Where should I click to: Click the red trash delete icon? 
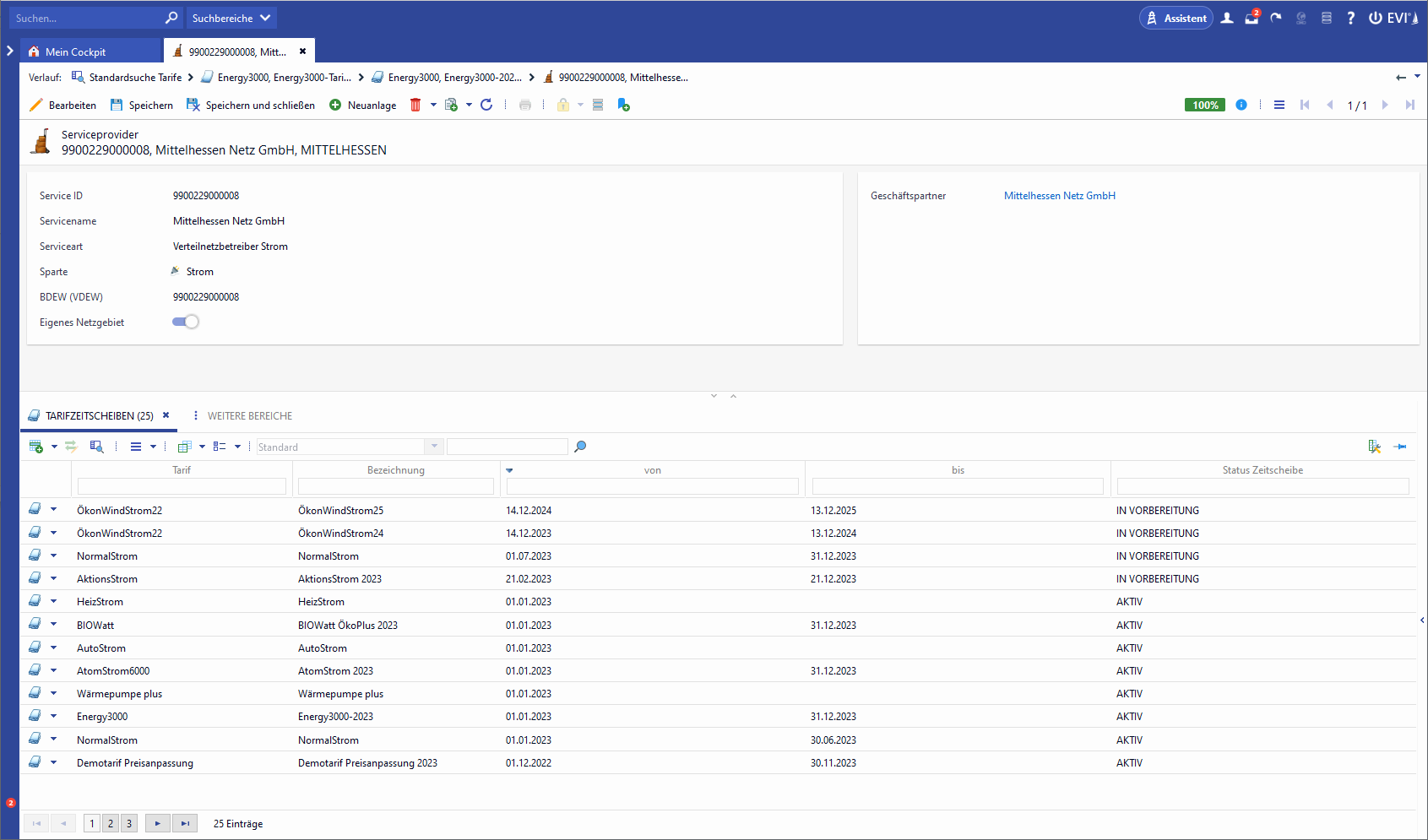point(415,105)
